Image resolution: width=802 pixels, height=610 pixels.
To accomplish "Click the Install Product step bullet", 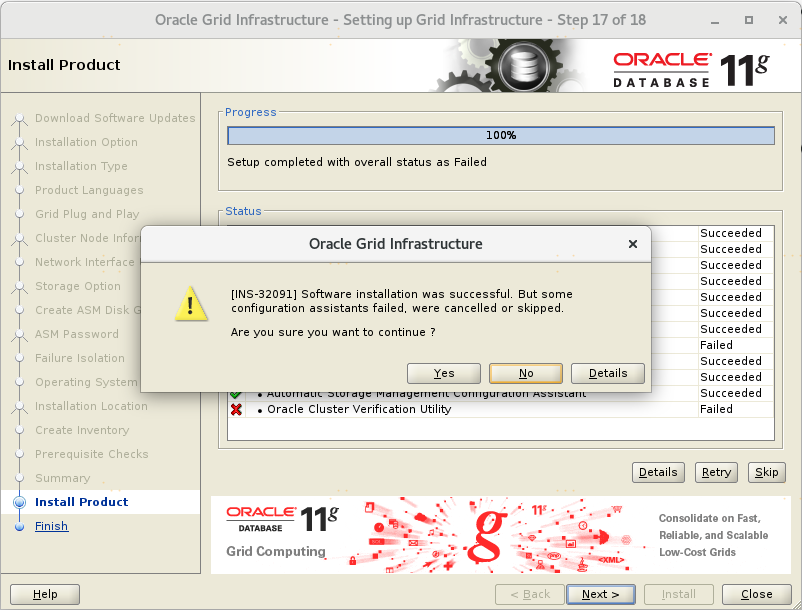I will pyautogui.click(x=19, y=502).
